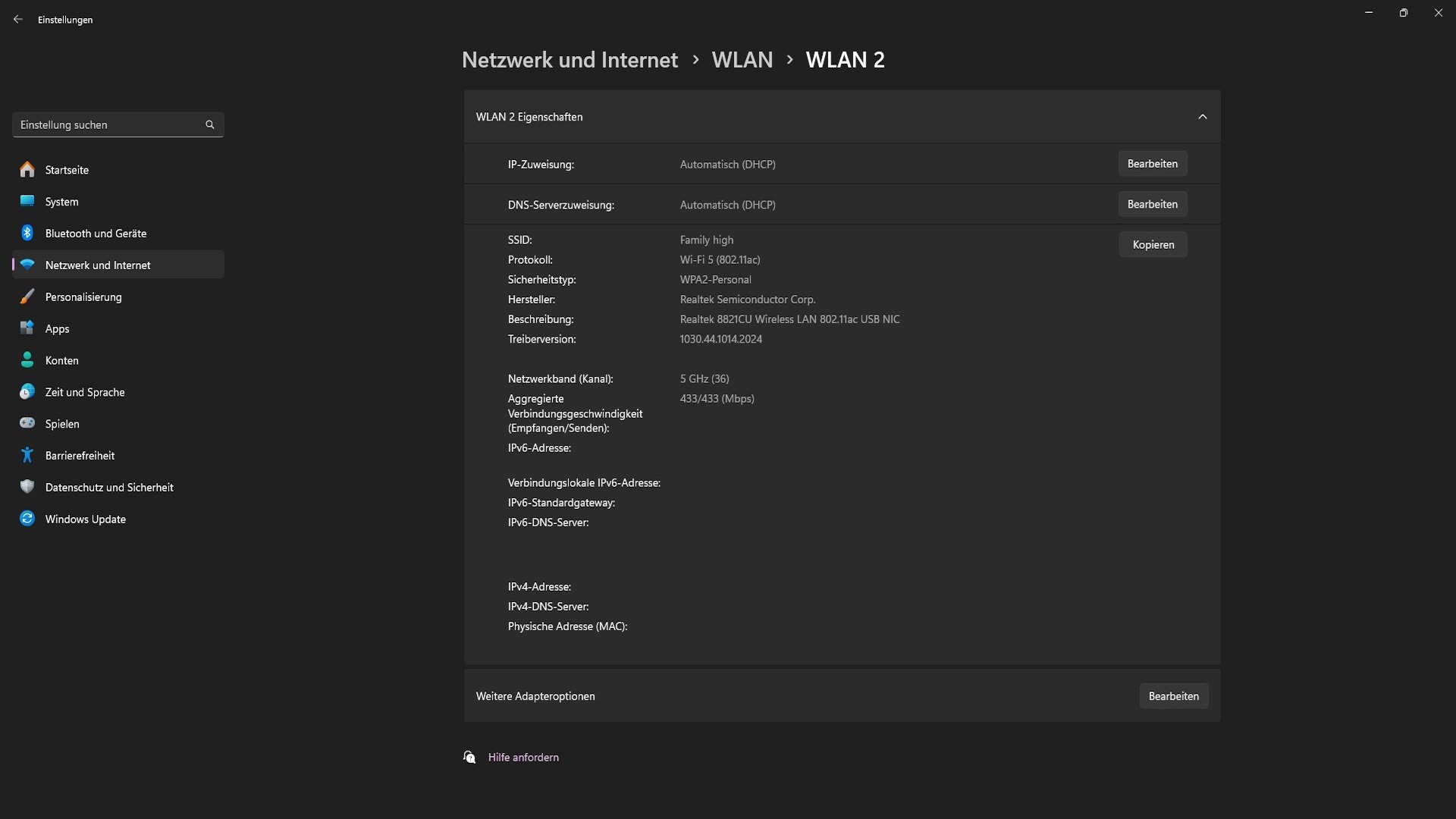Open Weitere Adapteroptionen via Bearbeiten
1456x819 pixels.
(1173, 696)
